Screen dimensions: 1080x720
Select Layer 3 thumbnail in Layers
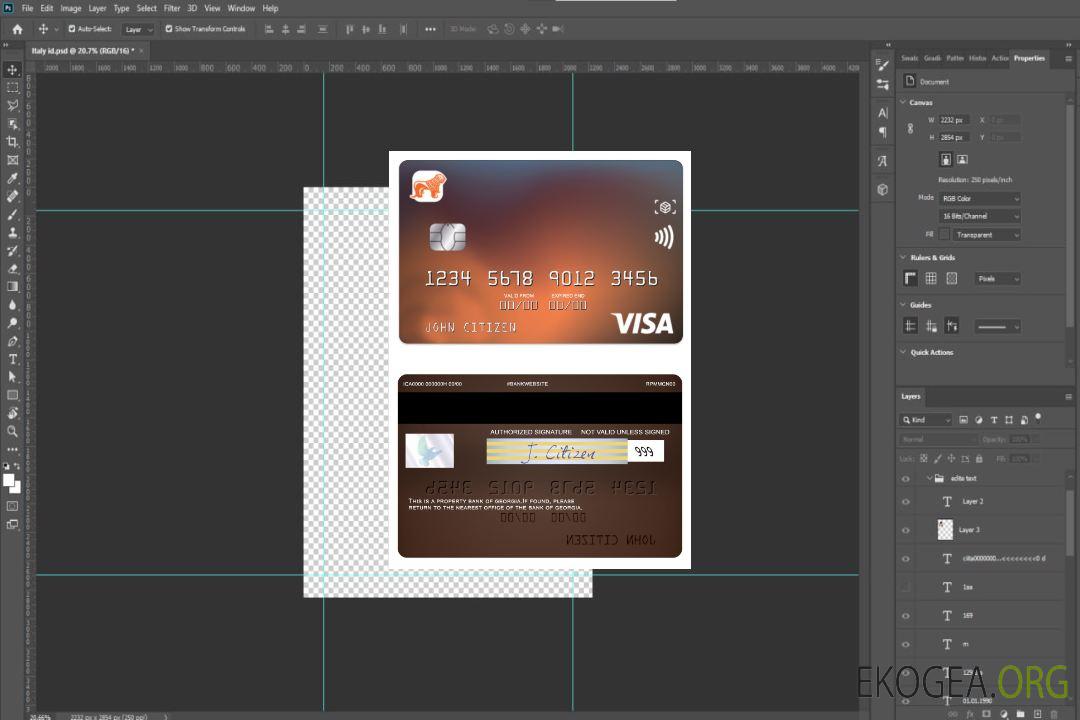pos(945,530)
